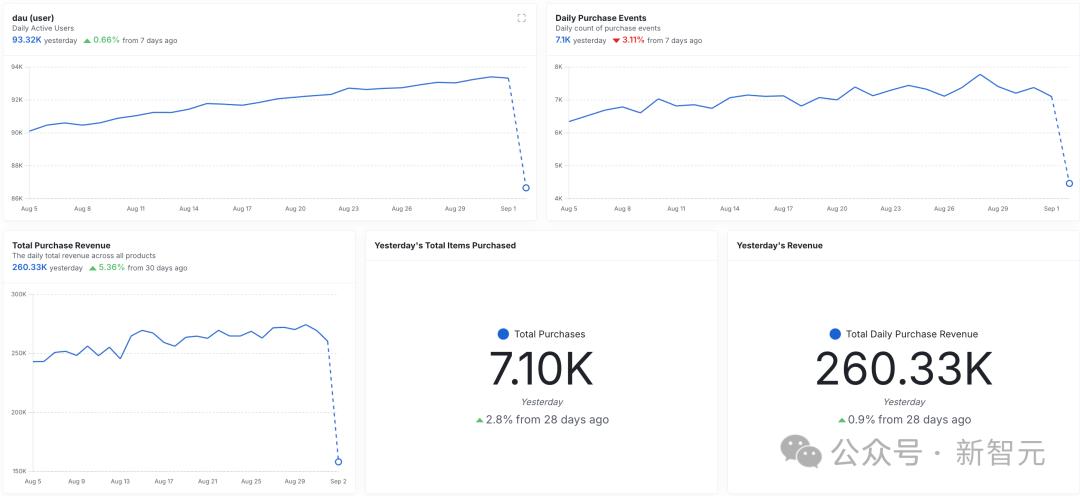Click the red down arrow beside 3.11%

coord(616,41)
